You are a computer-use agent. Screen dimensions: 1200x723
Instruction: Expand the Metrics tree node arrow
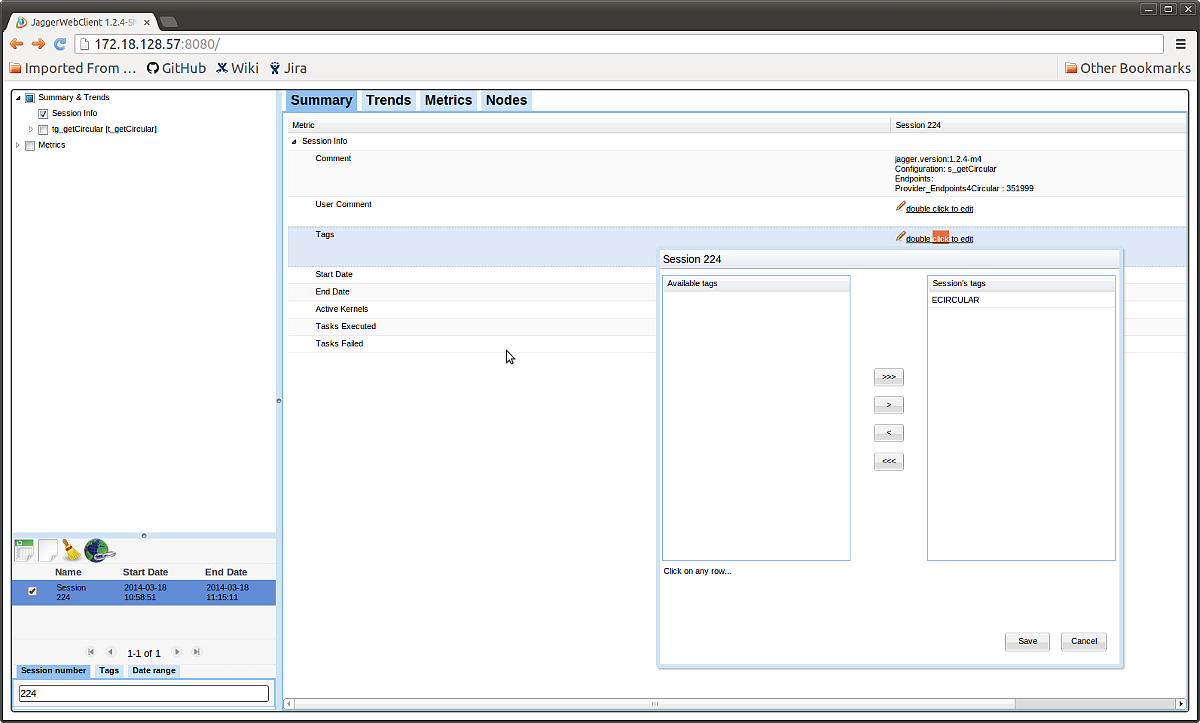coord(17,145)
